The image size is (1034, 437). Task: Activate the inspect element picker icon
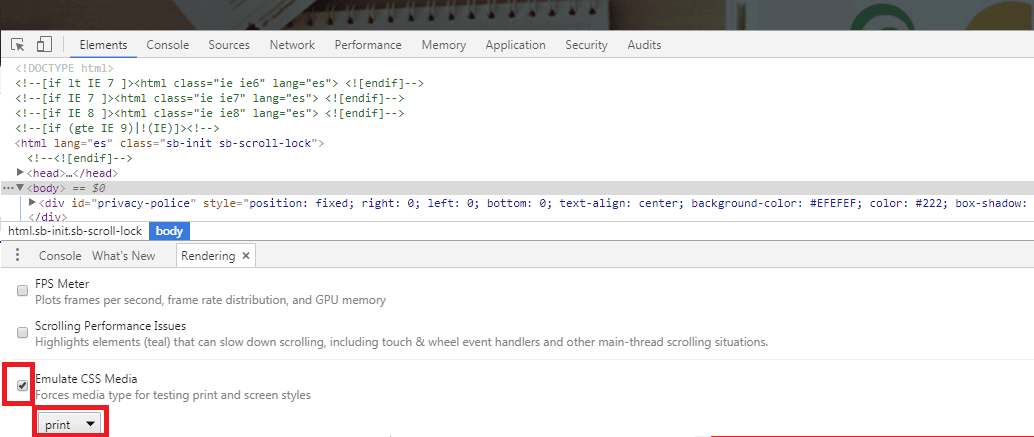pyautogui.click(x=18, y=45)
